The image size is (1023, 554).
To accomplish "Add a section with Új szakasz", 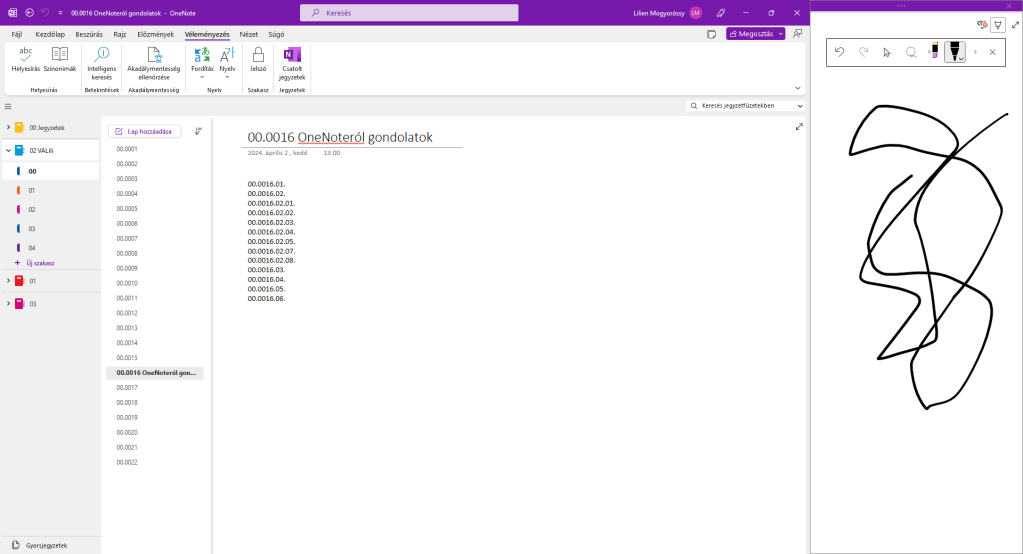I will coord(35,263).
